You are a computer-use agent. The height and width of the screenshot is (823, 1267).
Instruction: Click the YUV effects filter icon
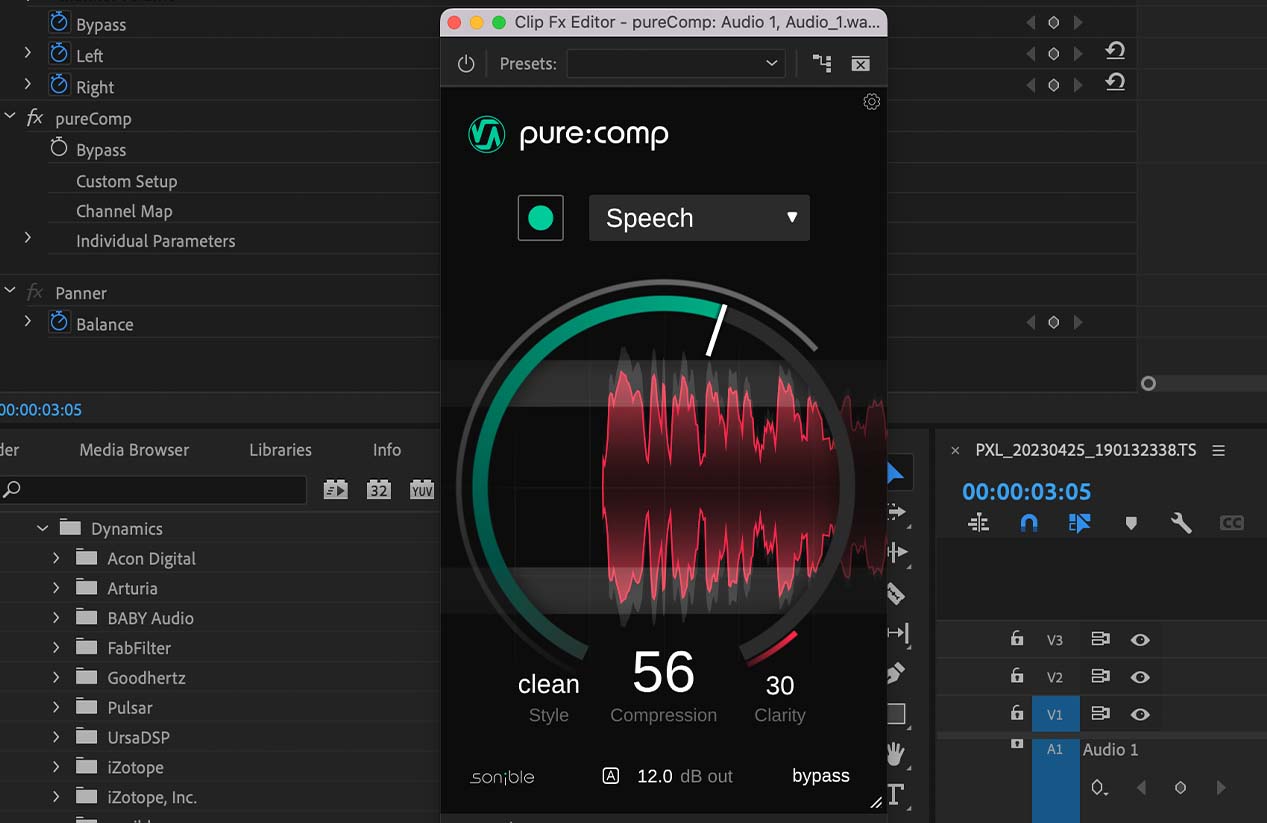(x=422, y=489)
